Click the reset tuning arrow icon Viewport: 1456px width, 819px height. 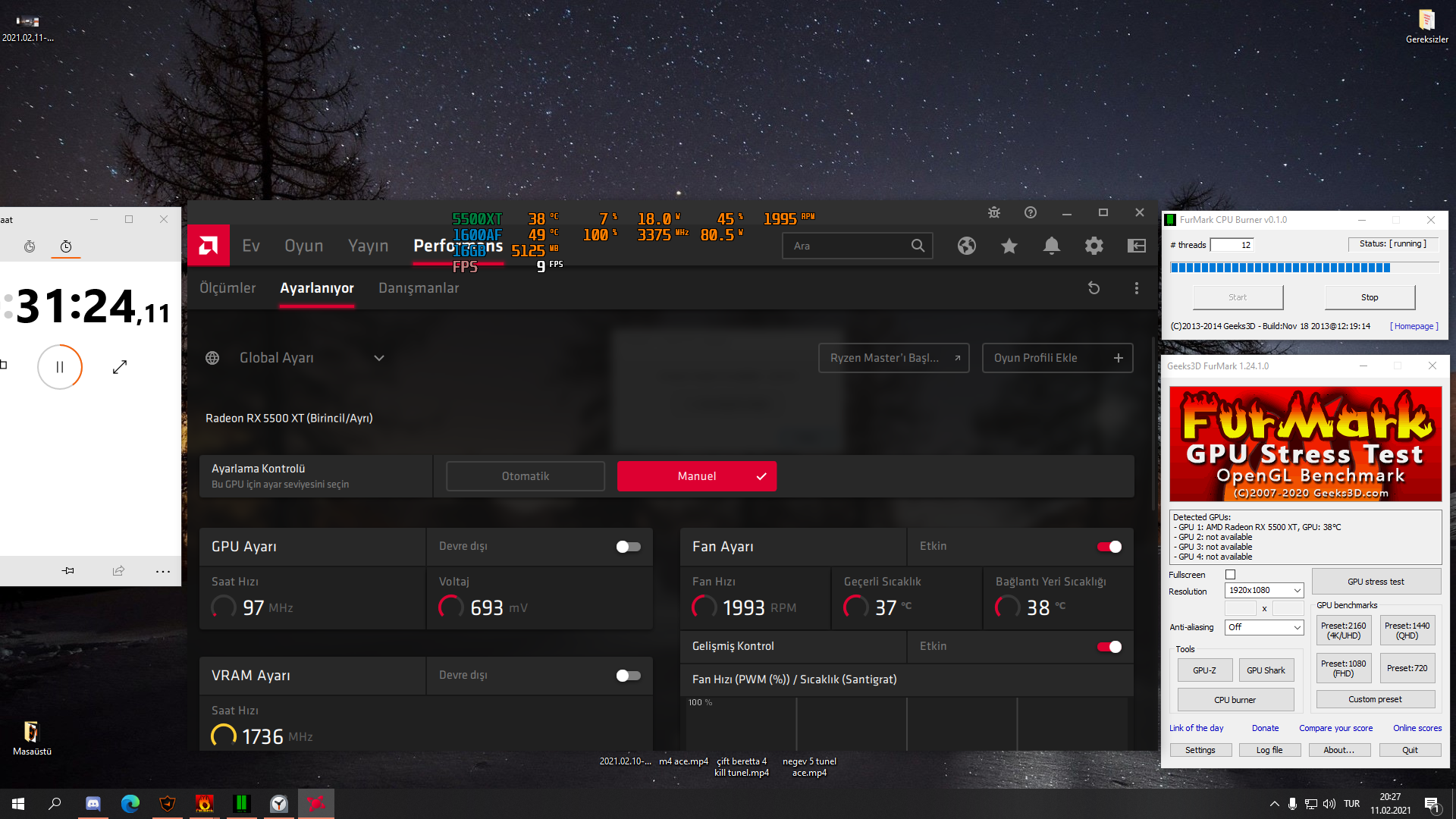pos(1094,288)
